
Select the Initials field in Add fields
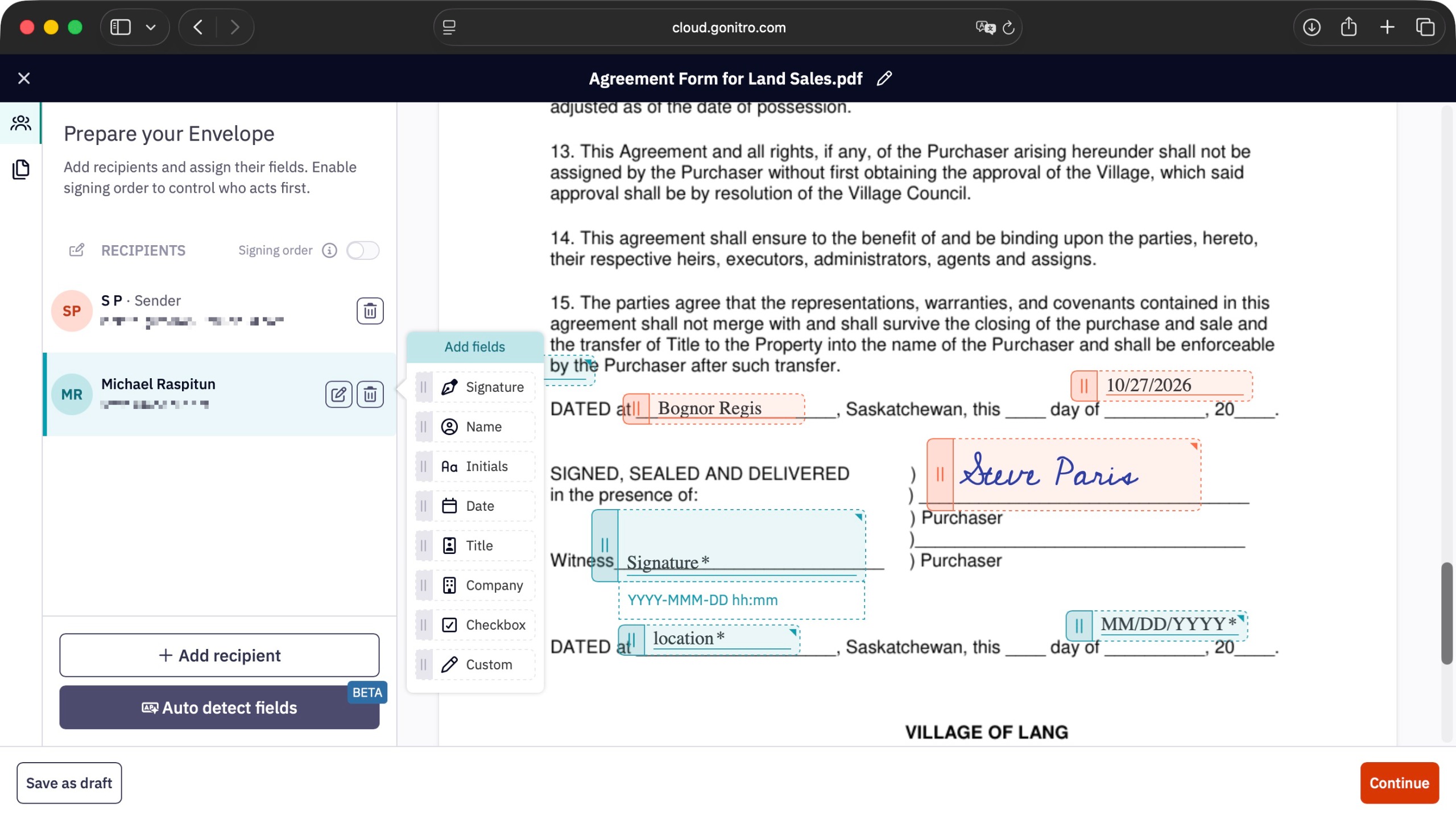(475, 466)
